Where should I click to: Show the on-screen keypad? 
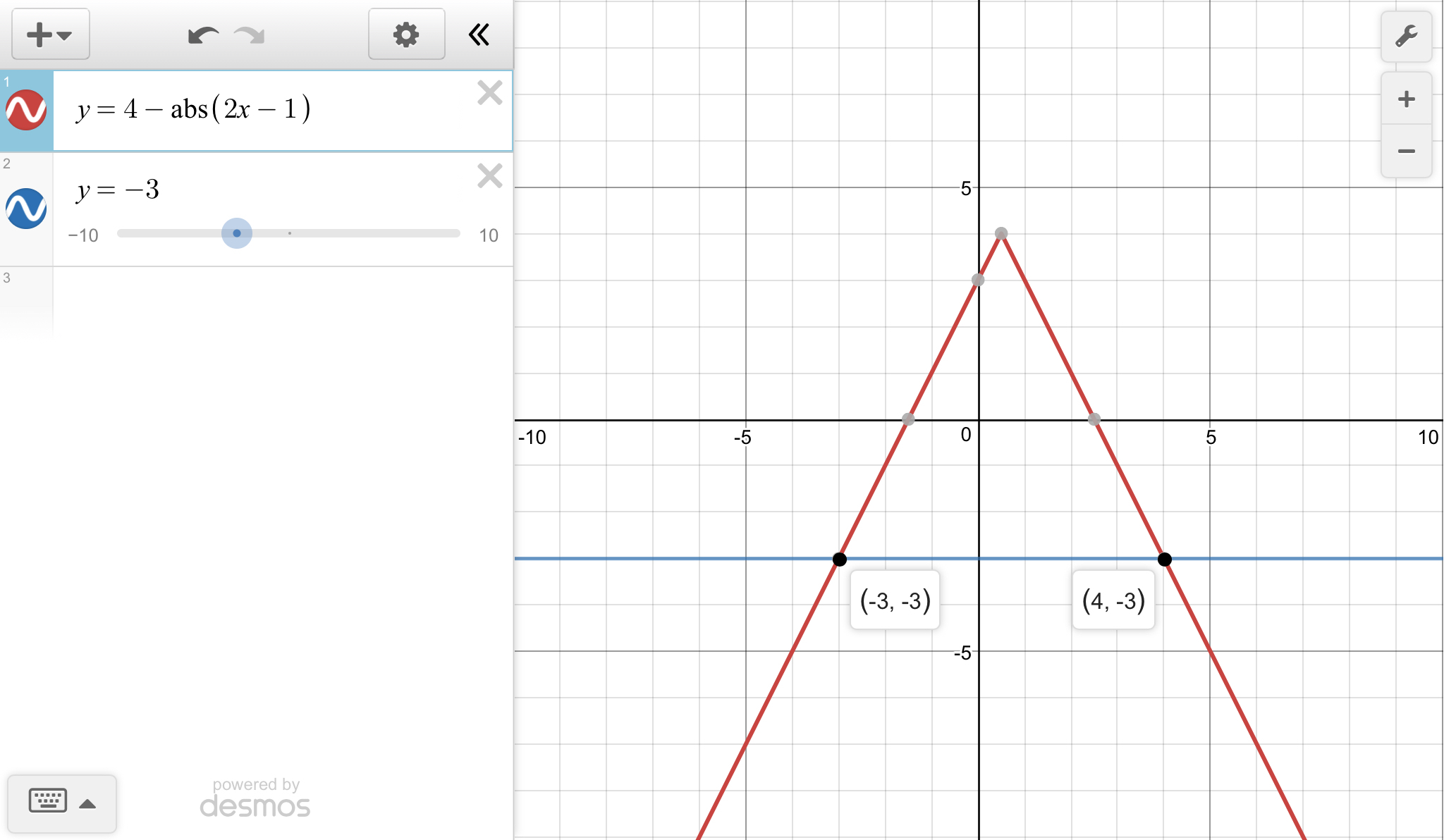48,802
